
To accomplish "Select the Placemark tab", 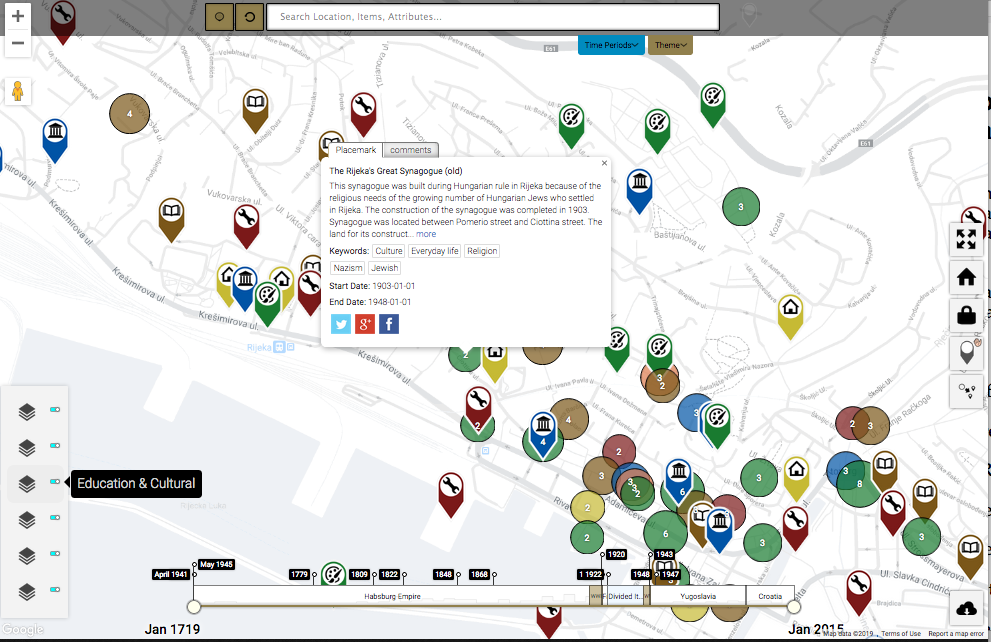I will coord(355,150).
